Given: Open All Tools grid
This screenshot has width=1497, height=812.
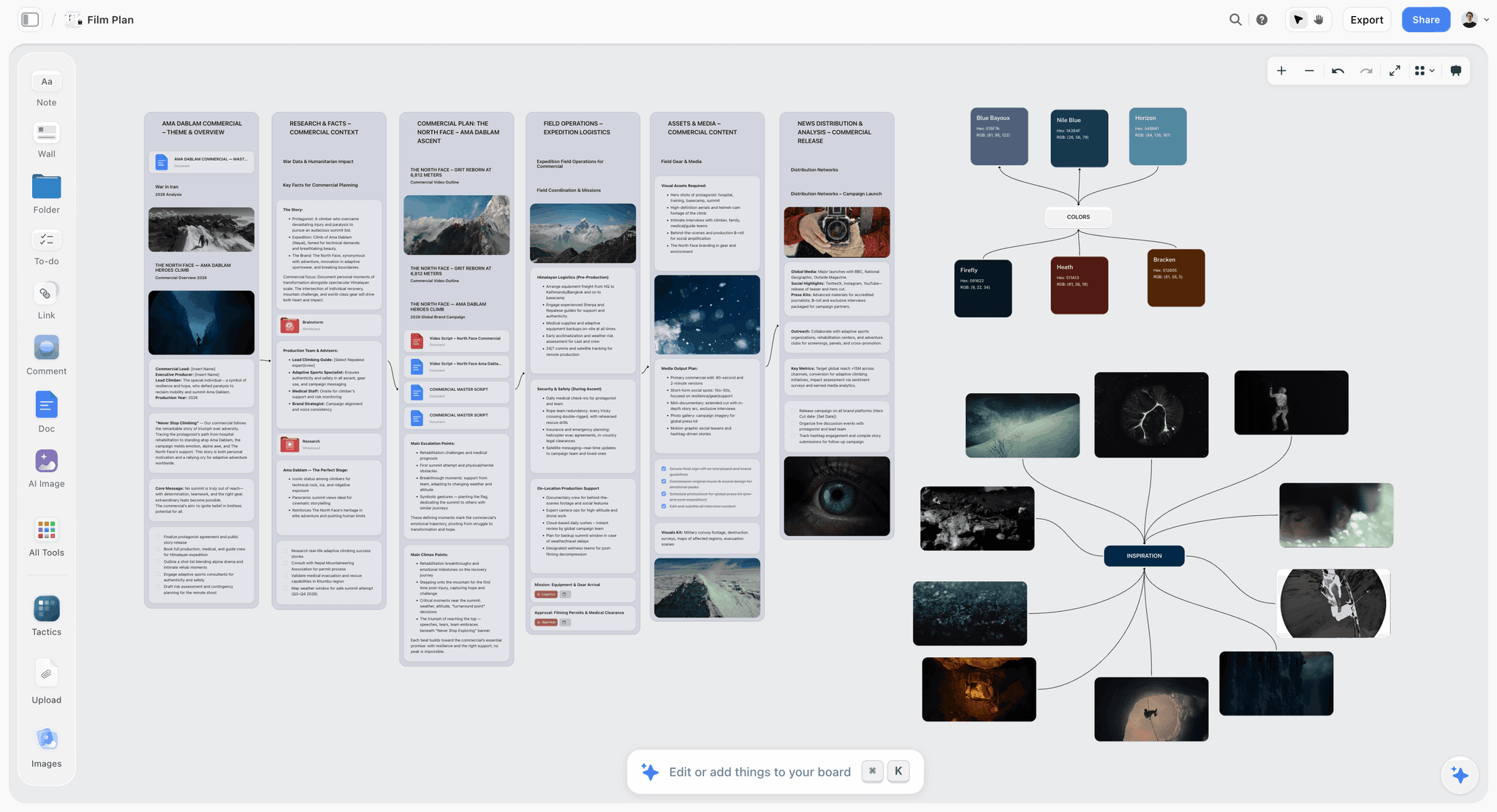Looking at the screenshot, I should (46, 537).
